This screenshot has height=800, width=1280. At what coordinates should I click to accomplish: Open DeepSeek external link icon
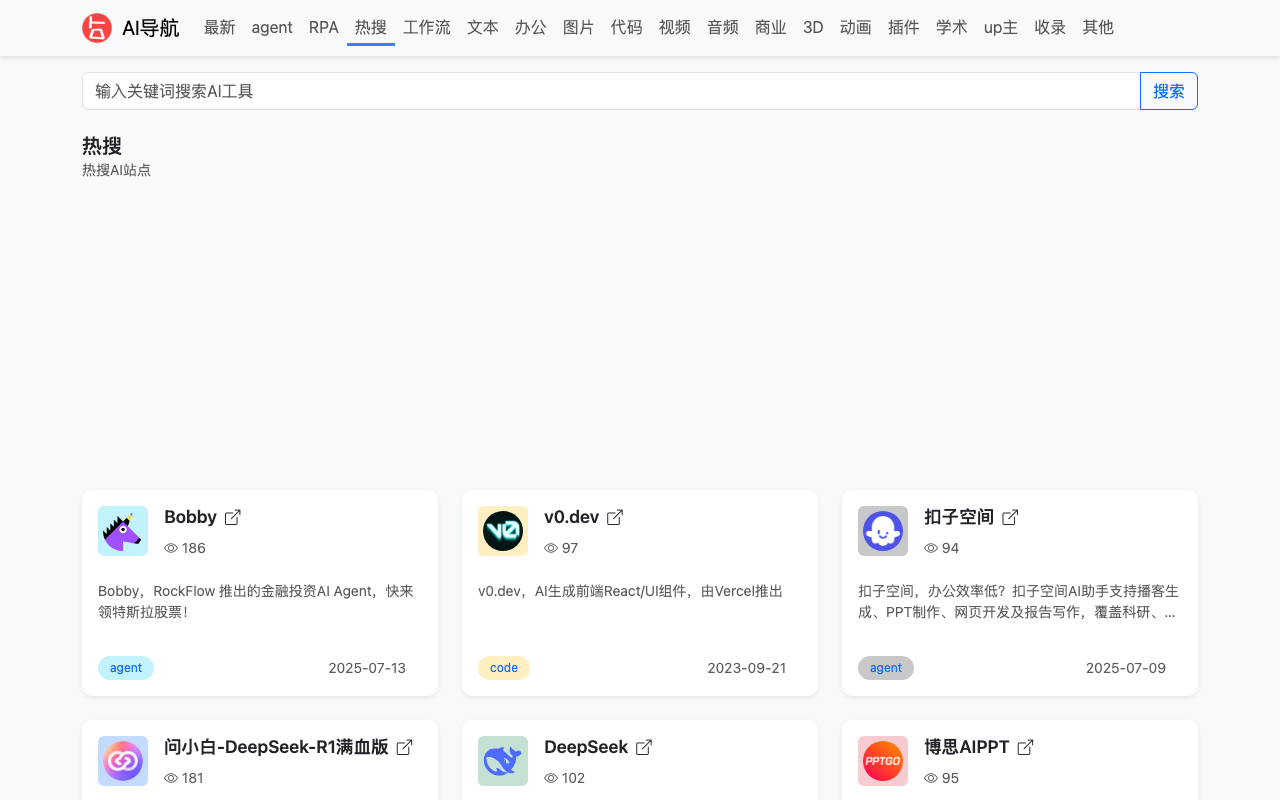[644, 747]
